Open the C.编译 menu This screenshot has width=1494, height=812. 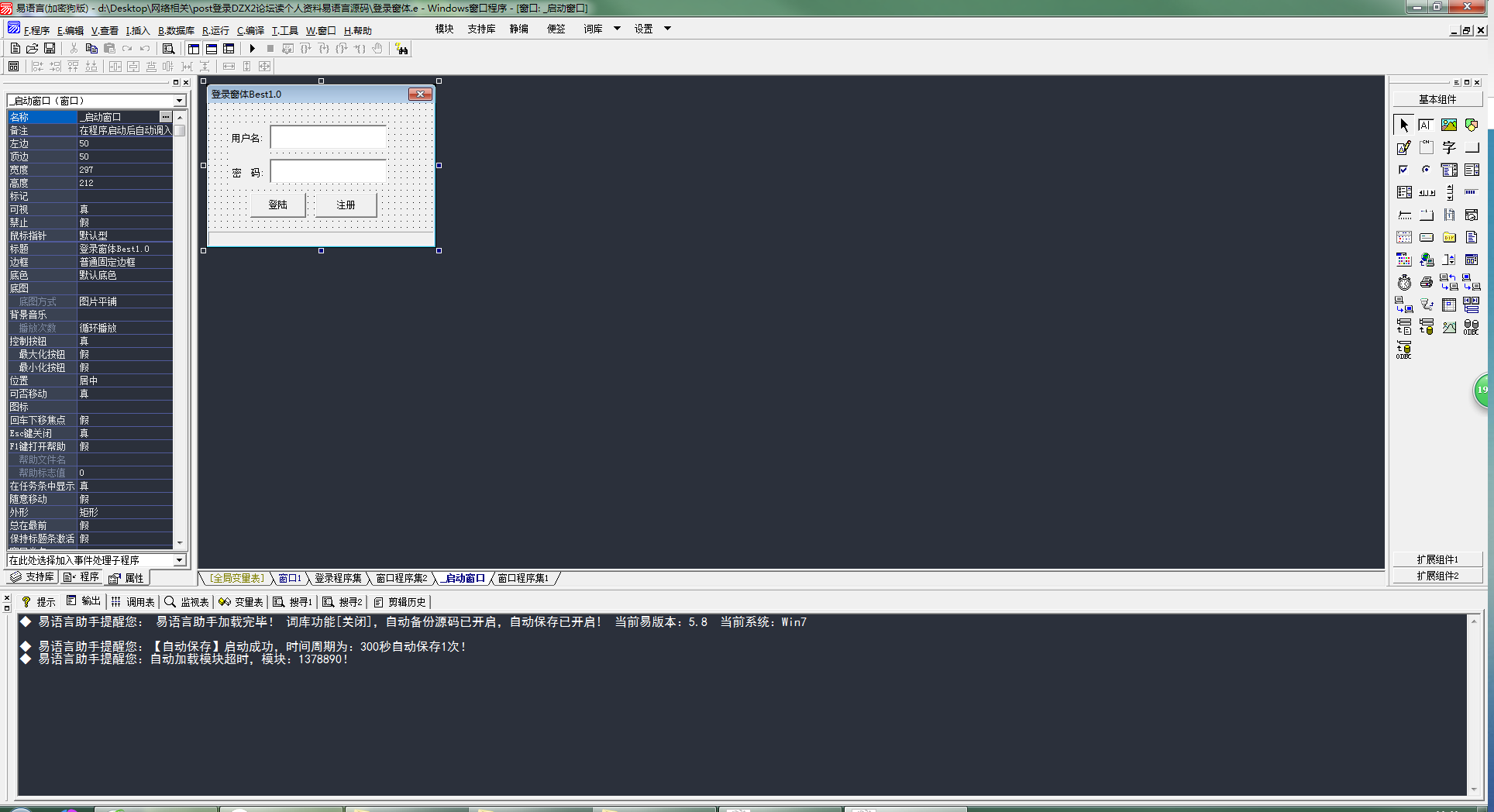250,31
